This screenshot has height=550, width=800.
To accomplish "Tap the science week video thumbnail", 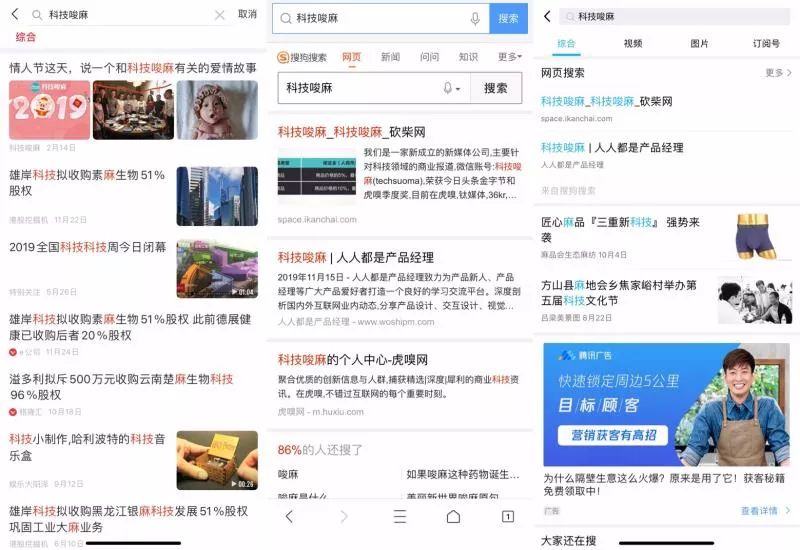I will tap(217, 269).
